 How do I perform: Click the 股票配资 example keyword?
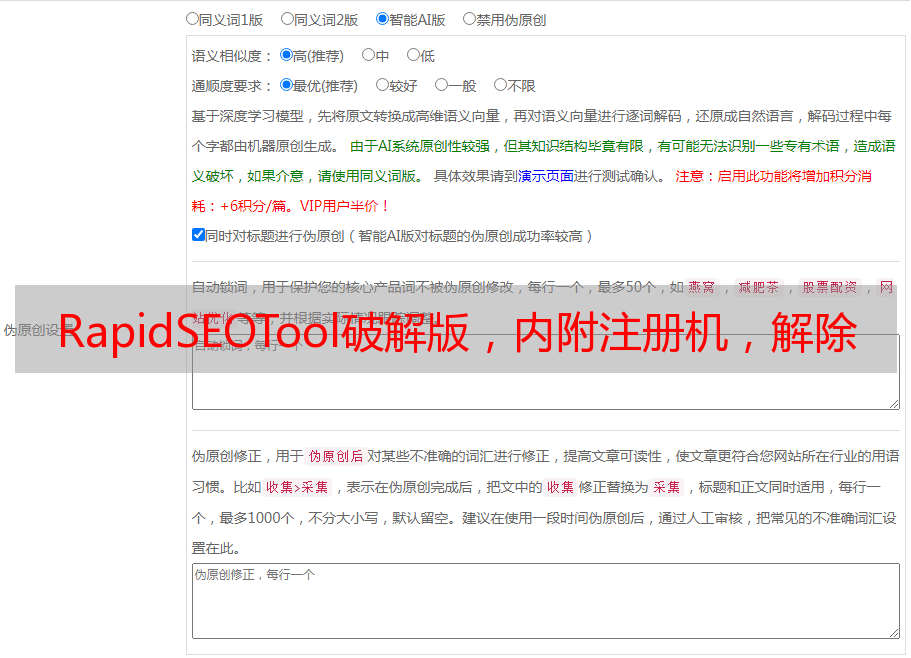click(830, 287)
